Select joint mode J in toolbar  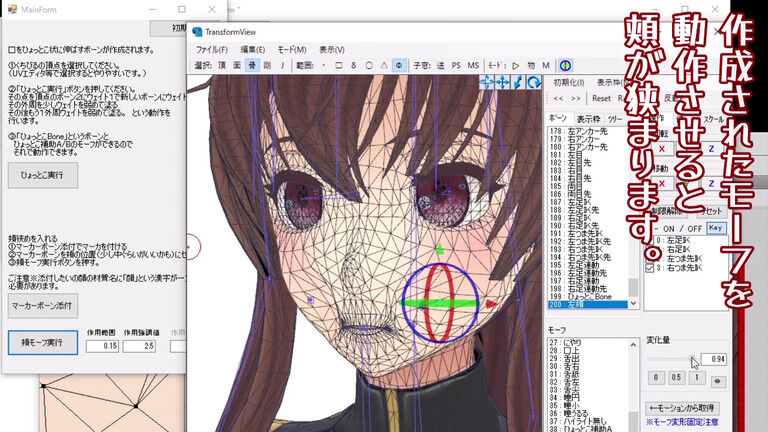tap(282, 65)
